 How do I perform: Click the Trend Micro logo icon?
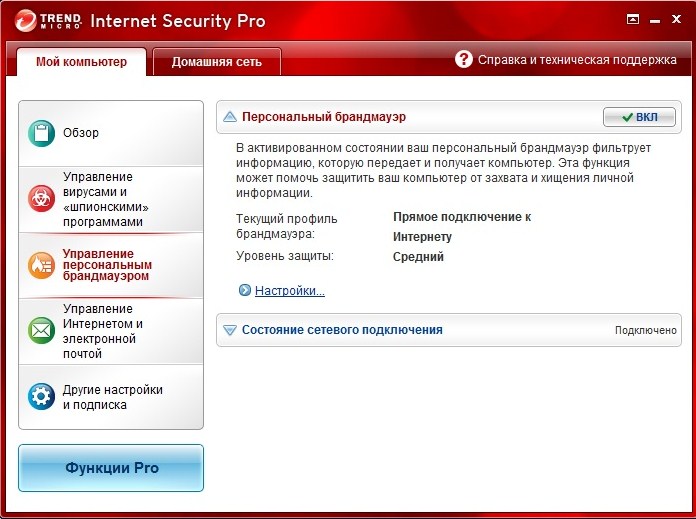(x=28, y=20)
